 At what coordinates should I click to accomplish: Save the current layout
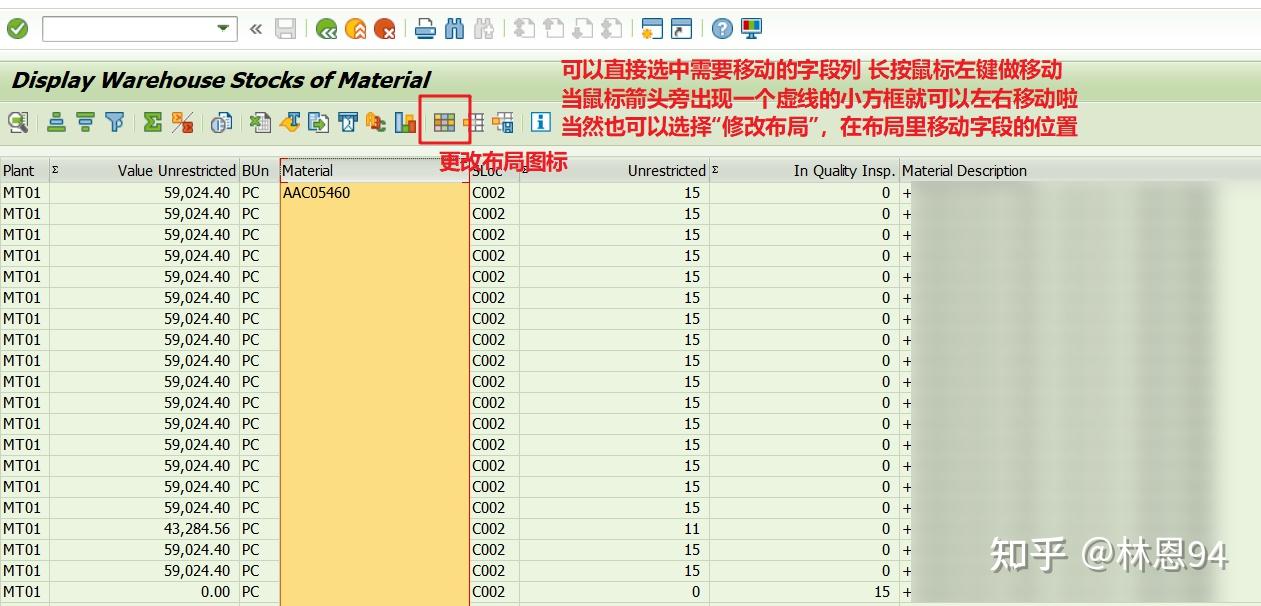505,121
